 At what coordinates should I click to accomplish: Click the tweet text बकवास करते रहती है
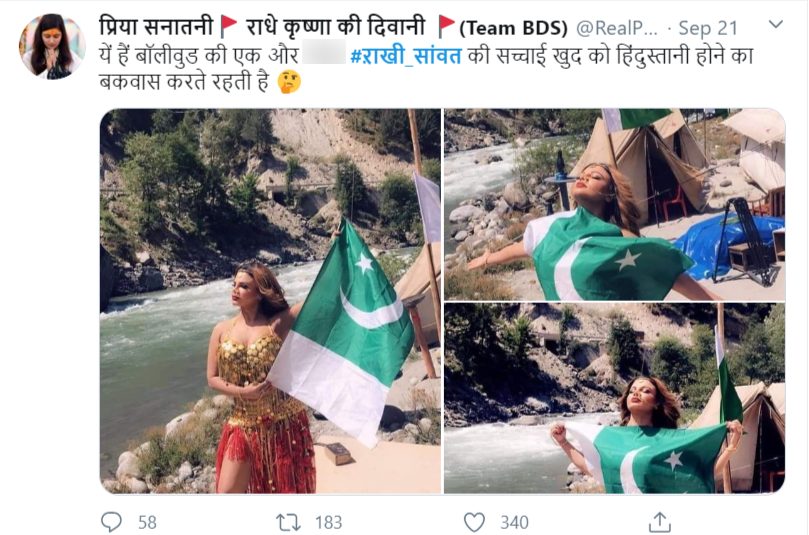pyautogui.click(x=184, y=82)
